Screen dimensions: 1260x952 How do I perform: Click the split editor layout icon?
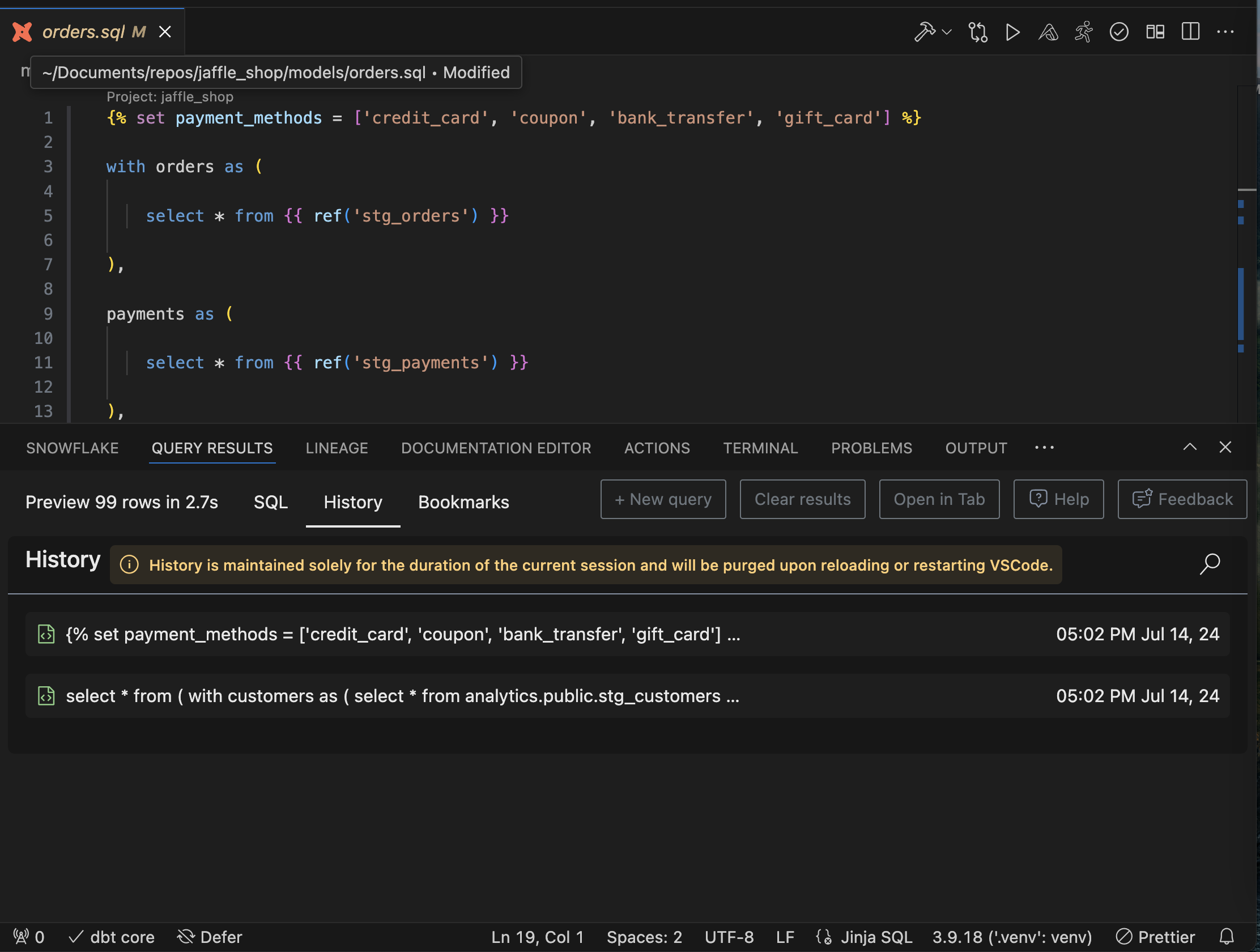(1190, 31)
